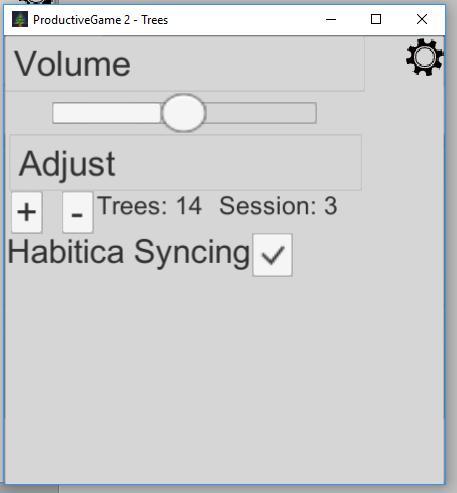
Task: Open settings with the gear icon
Action: click(424, 57)
